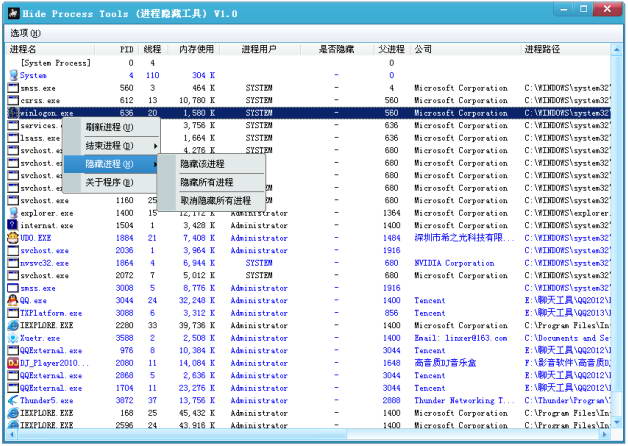Click the QQ.exe penguin icon
This screenshot has height=446, width=628.
(x=13, y=300)
